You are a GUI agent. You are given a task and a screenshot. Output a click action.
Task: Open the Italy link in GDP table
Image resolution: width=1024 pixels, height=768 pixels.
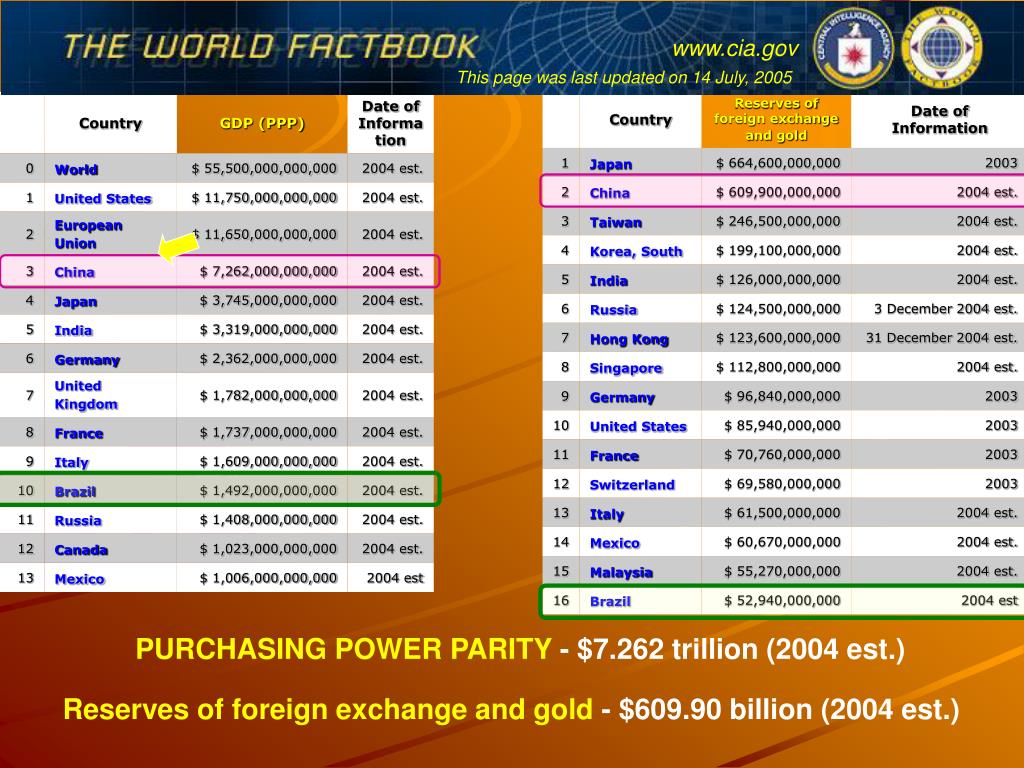(71, 462)
